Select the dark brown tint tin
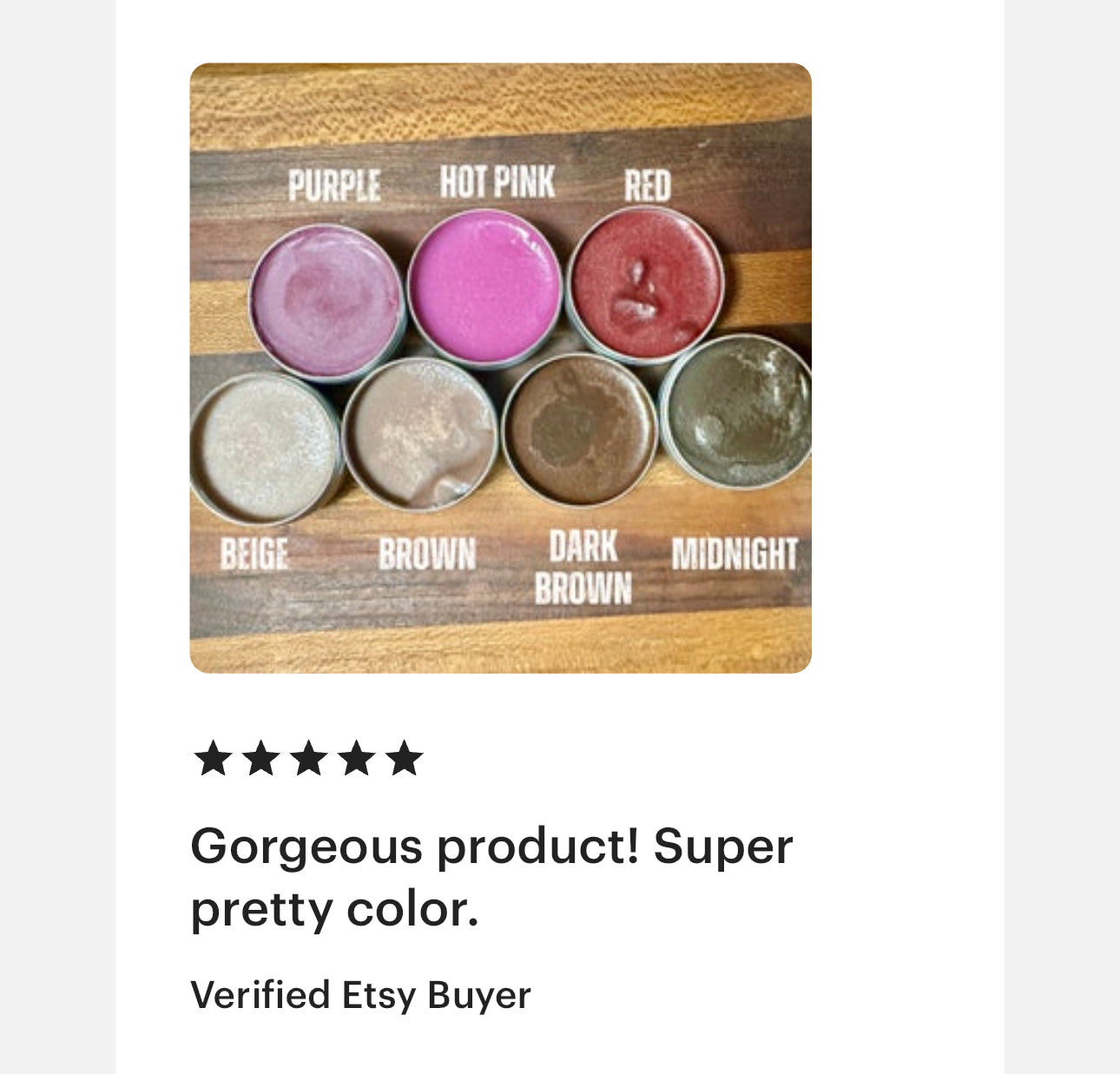 579,430
